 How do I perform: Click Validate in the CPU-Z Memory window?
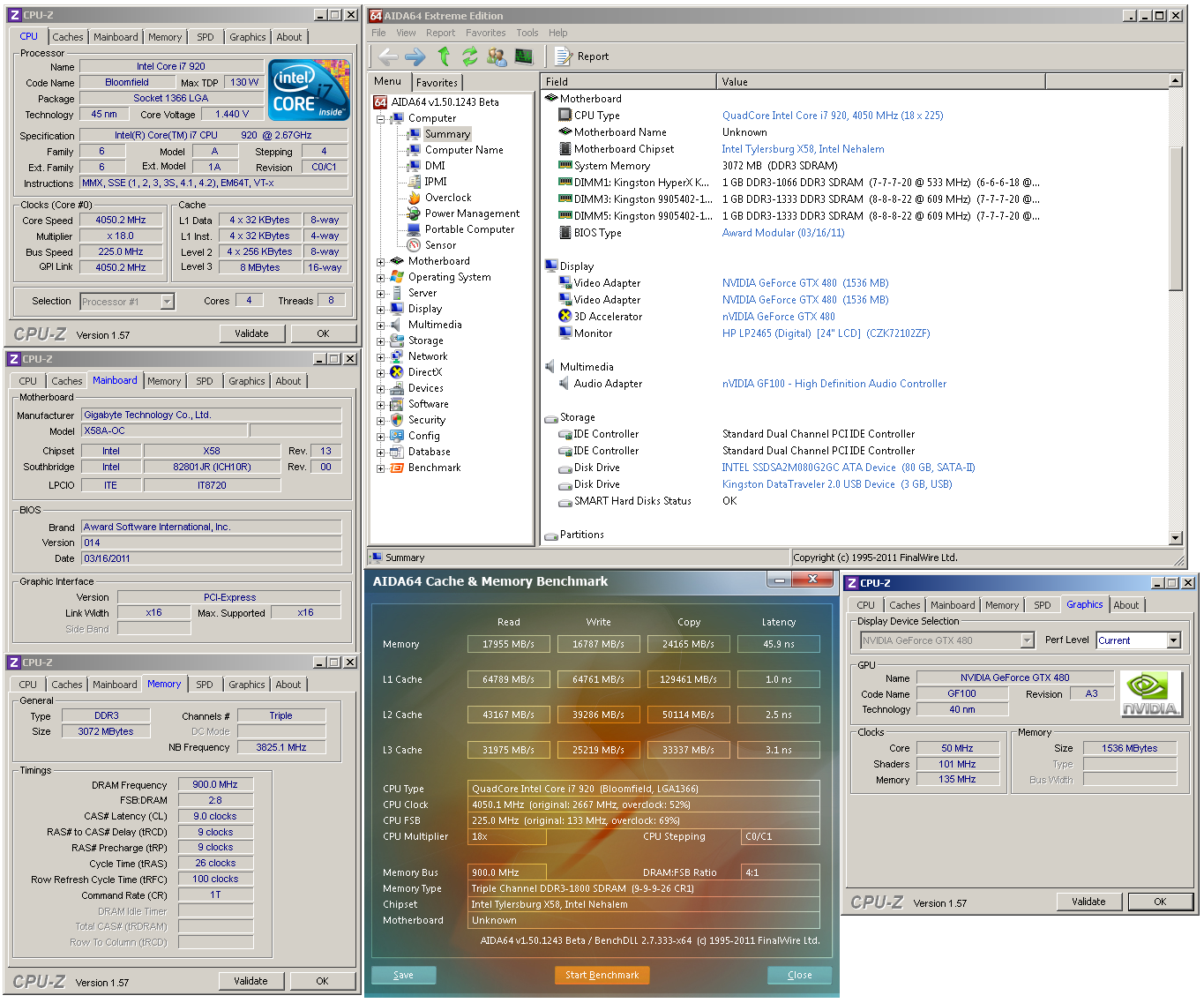point(251,981)
